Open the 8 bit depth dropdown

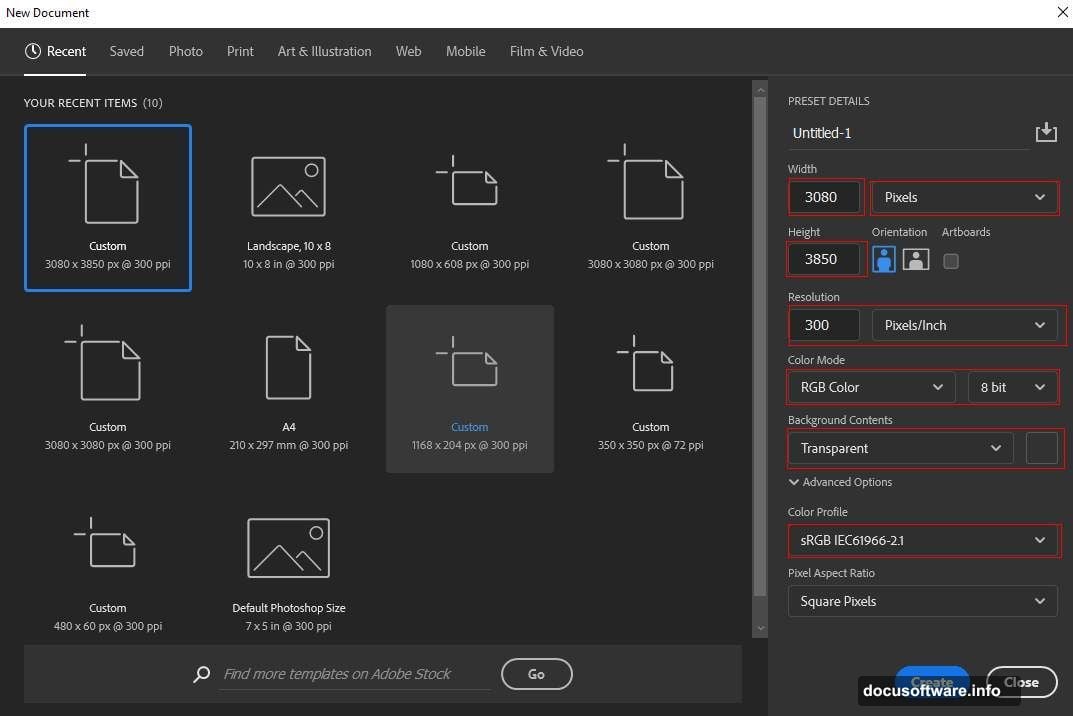[1012, 387]
